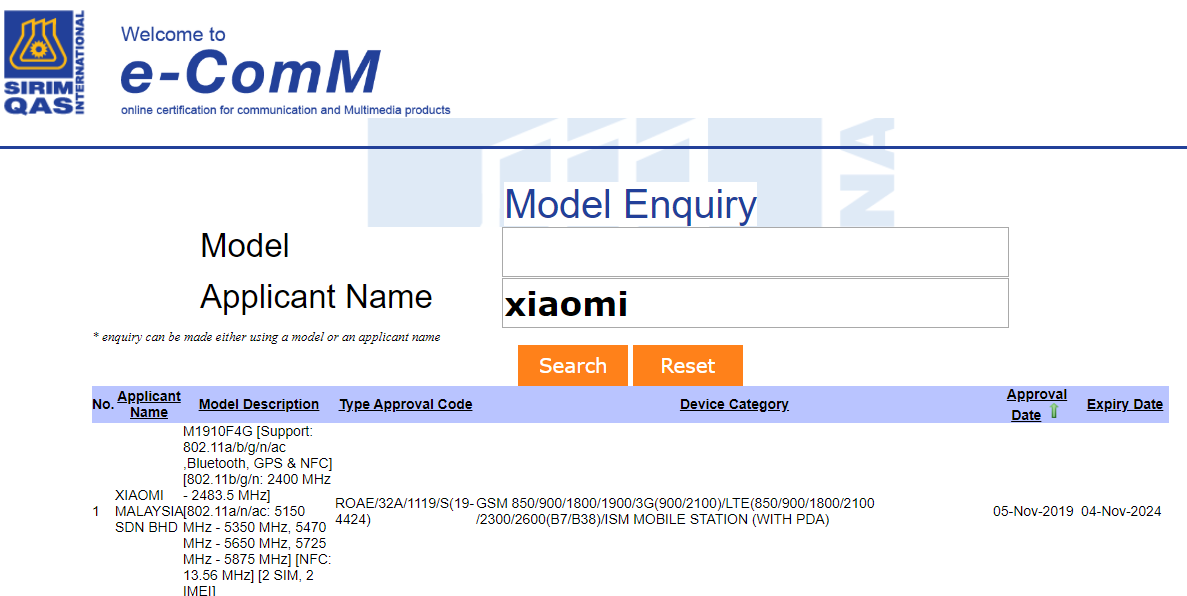Focus the Model text input field
The image size is (1187, 596).
click(x=754, y=252)
